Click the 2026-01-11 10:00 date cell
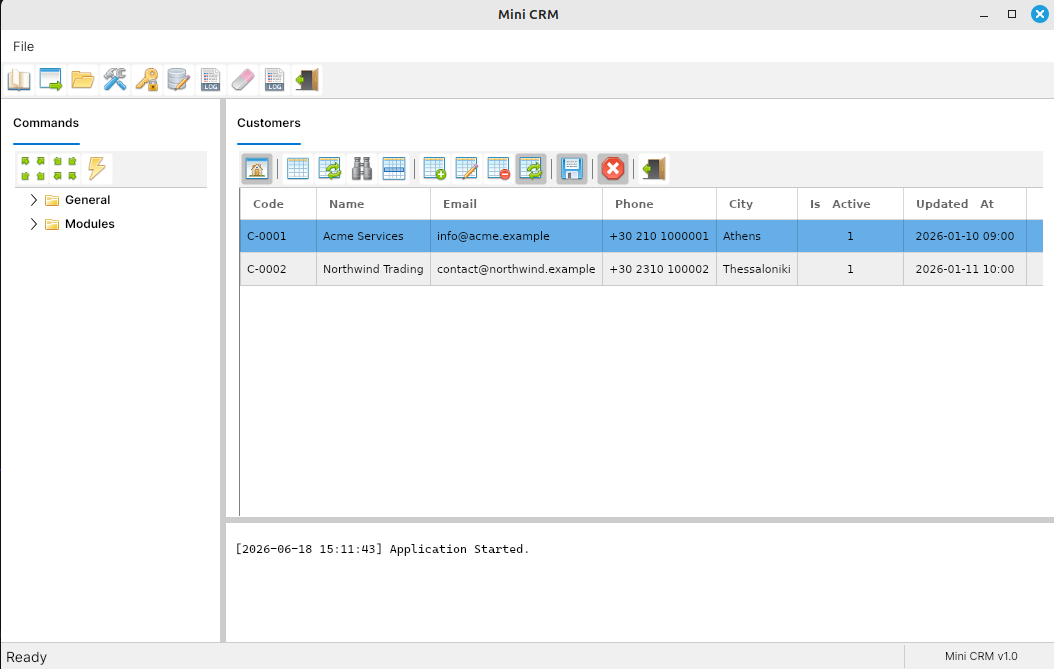The height and width of the screenshot is (669, 1054). click(x=965, y=269)
